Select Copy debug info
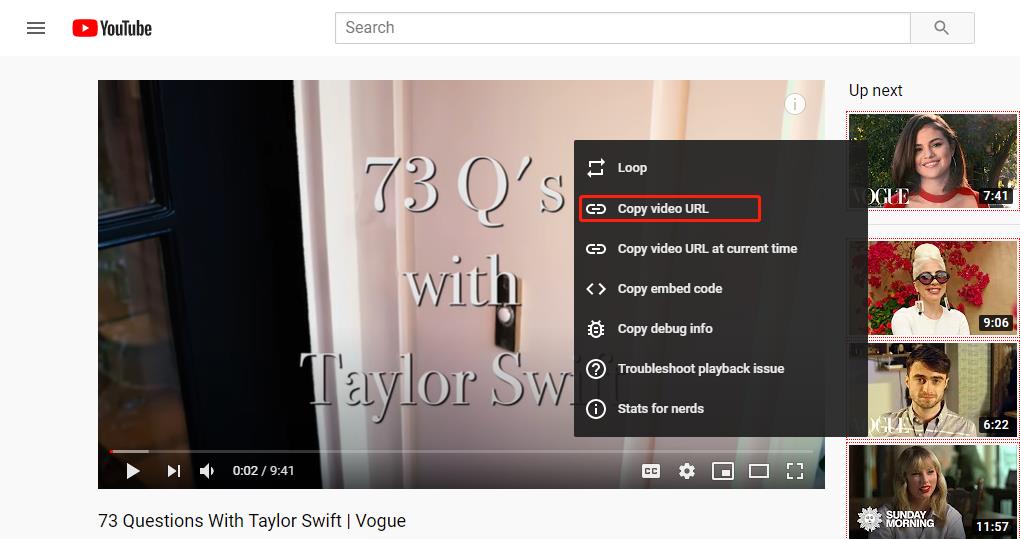The width and height of the screenshot is (1020, 539). click(x=721, y=328)
